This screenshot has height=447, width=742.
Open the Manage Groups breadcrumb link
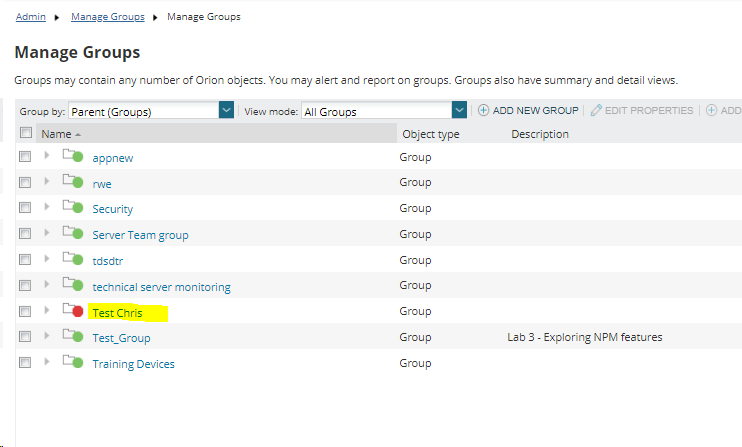(108, 17)
